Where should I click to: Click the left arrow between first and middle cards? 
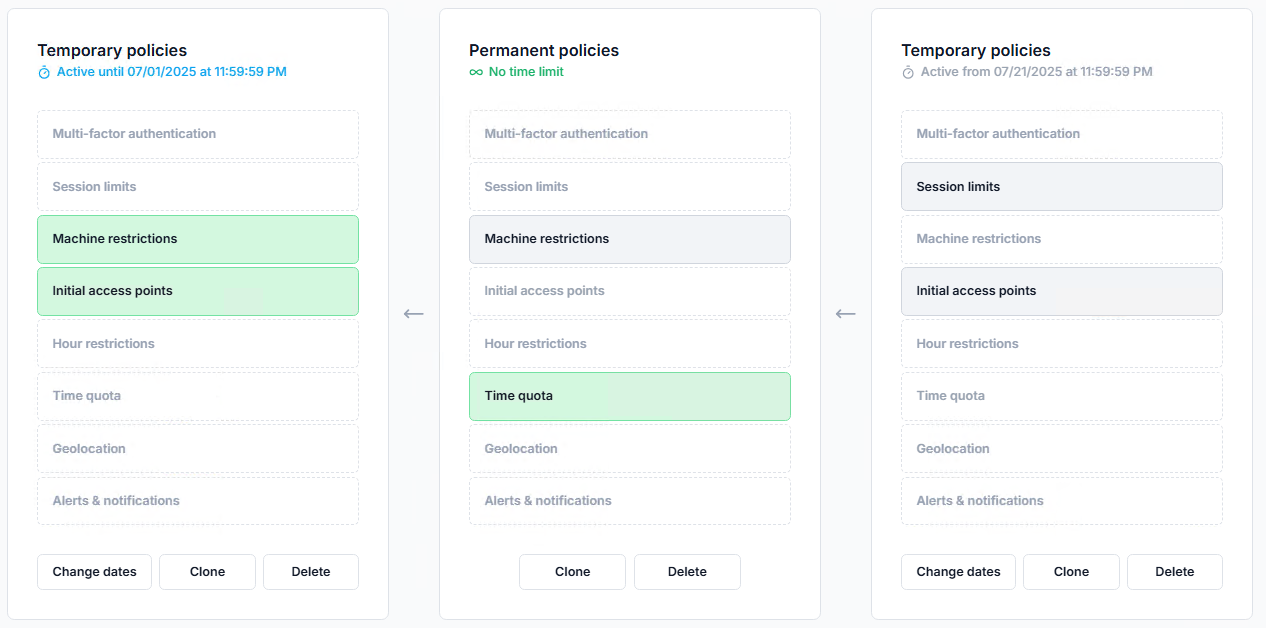point(414,314)
